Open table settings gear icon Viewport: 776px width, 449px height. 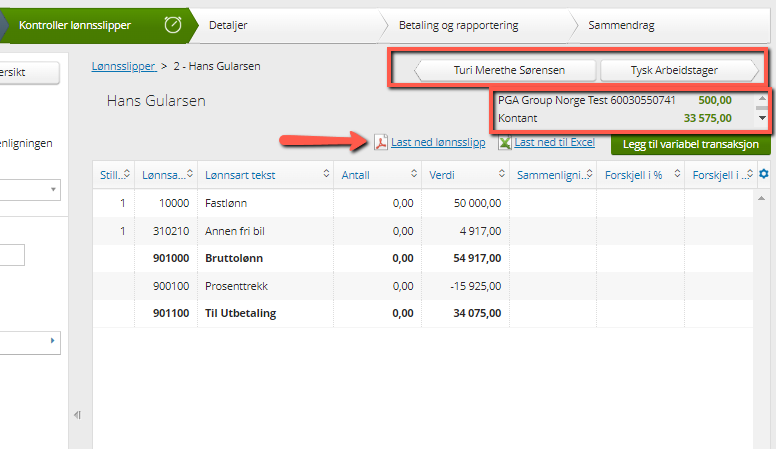pos(764,174)
